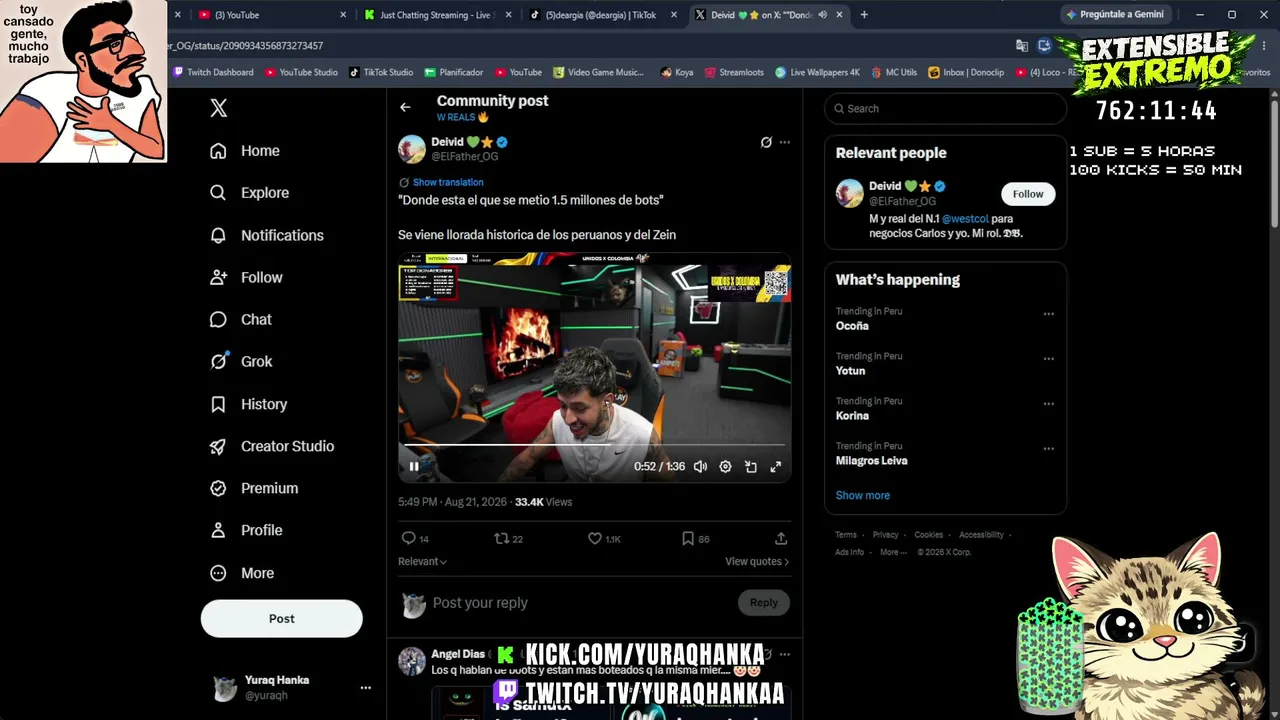
Task: Open View quotes link
Action: pos(757,561)
